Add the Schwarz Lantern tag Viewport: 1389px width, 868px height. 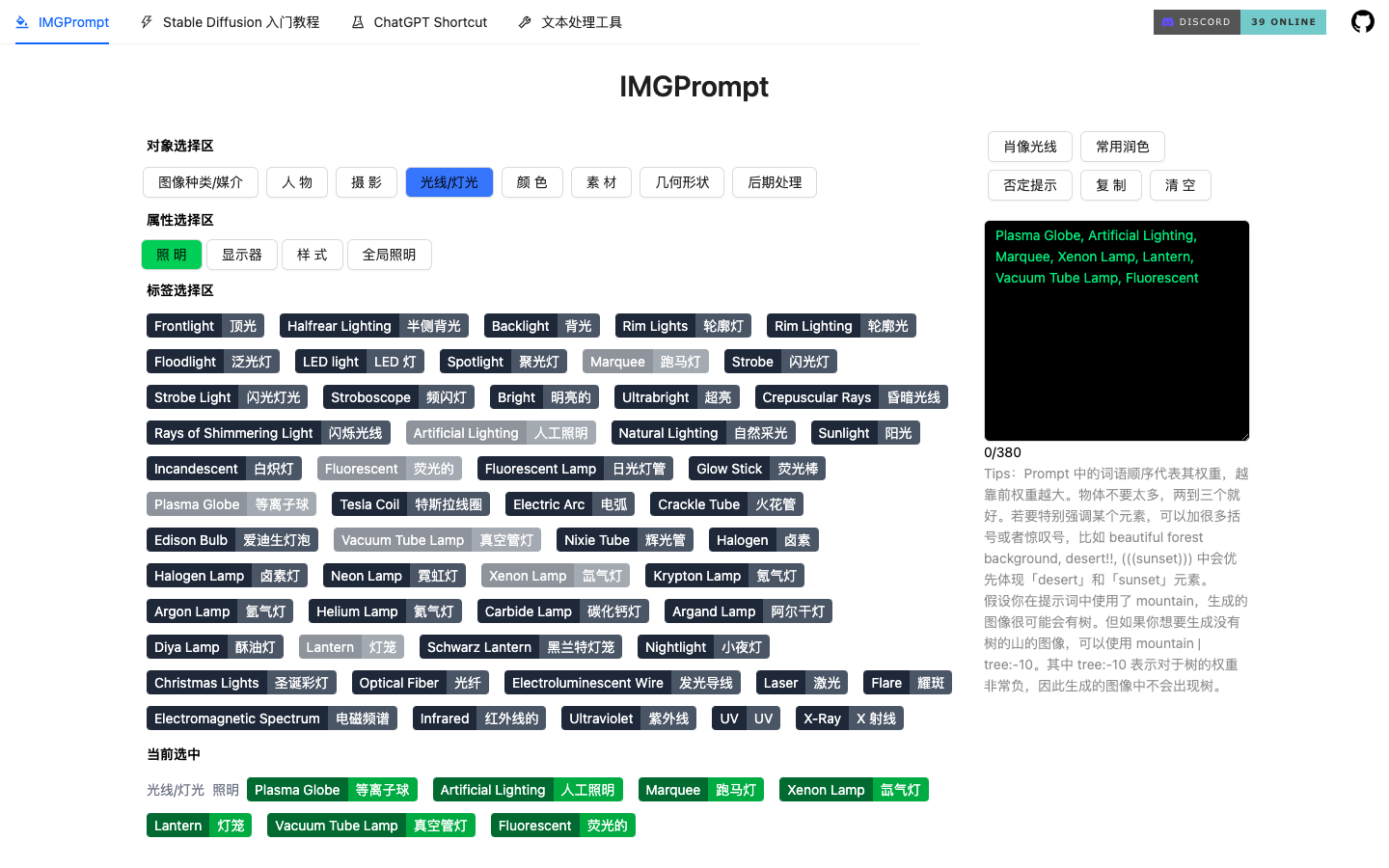[521, 647]
